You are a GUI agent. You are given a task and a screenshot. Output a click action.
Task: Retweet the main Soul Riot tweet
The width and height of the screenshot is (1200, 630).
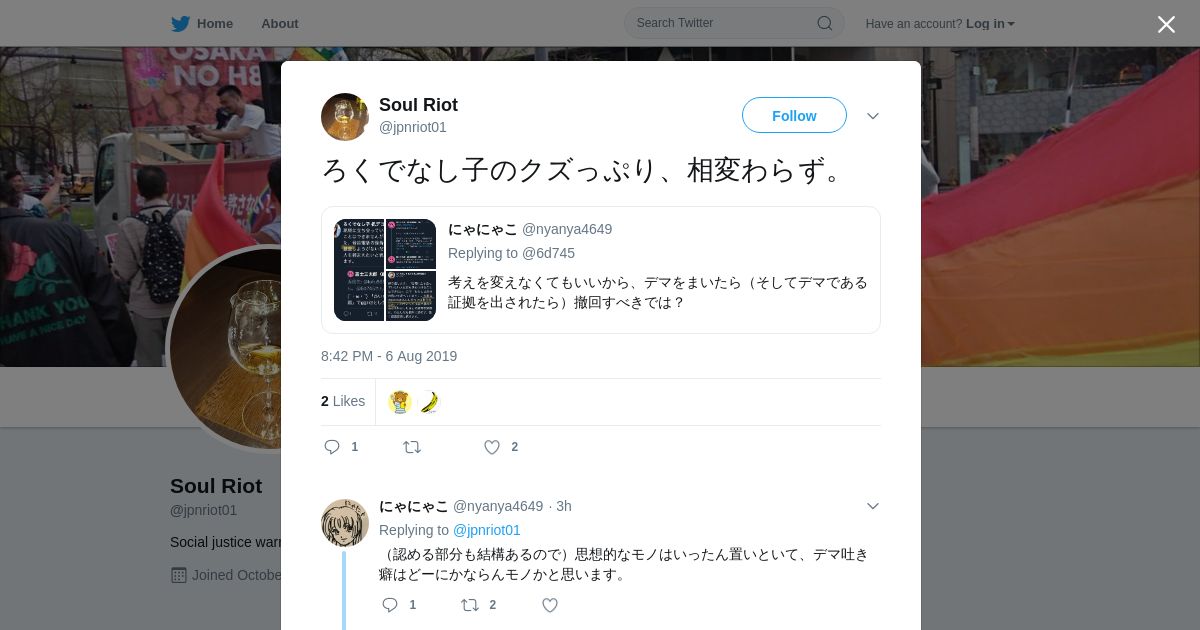click(412, 447)
